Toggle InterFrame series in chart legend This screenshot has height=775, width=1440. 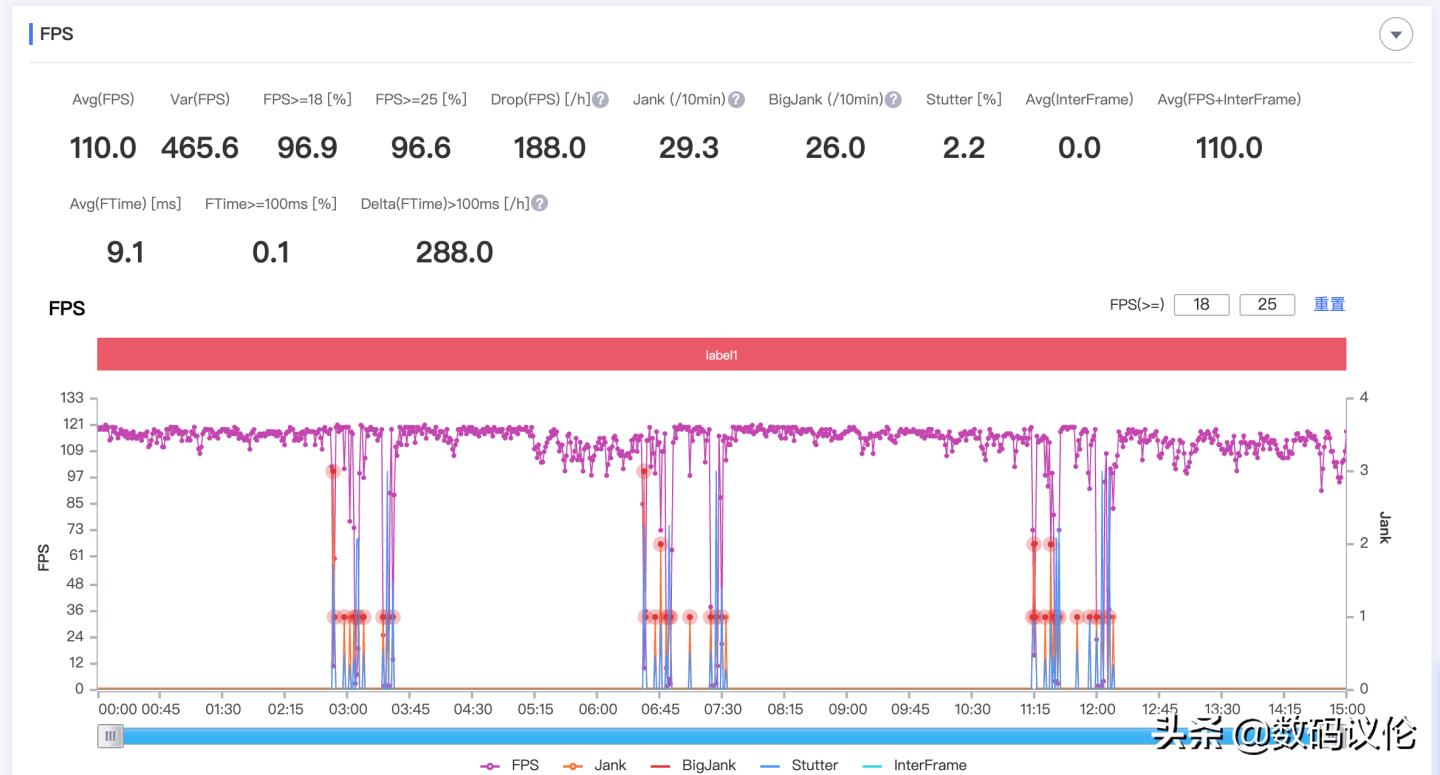coord(914,765)
